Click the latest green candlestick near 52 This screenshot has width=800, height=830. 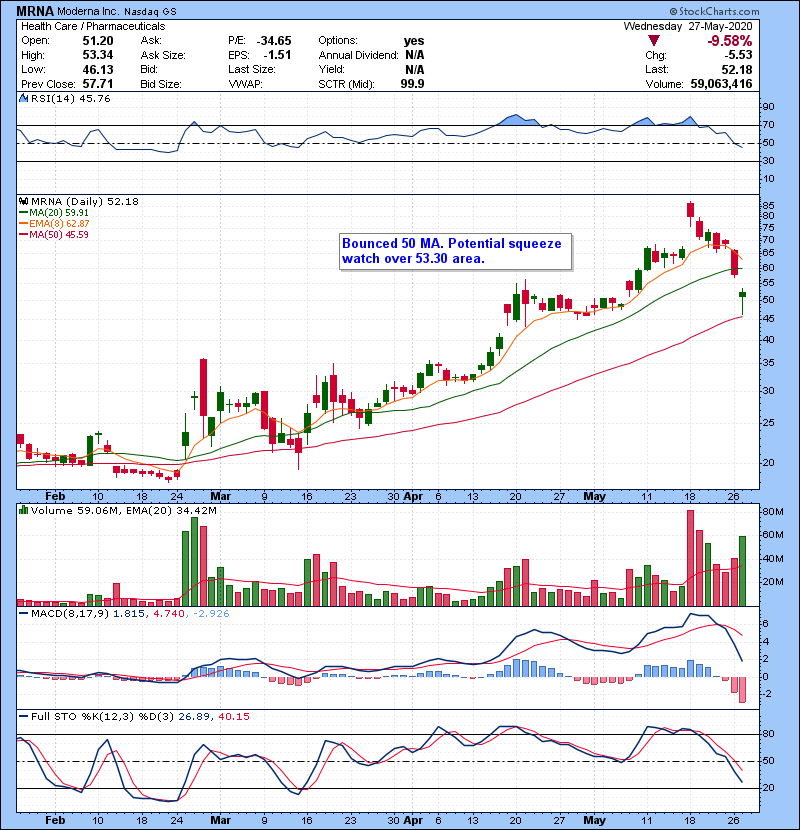tap(742, 294)
